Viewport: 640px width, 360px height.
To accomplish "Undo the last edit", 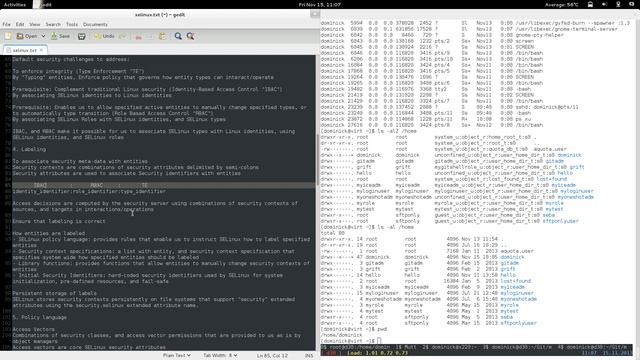I will click(x=104, y=36).
